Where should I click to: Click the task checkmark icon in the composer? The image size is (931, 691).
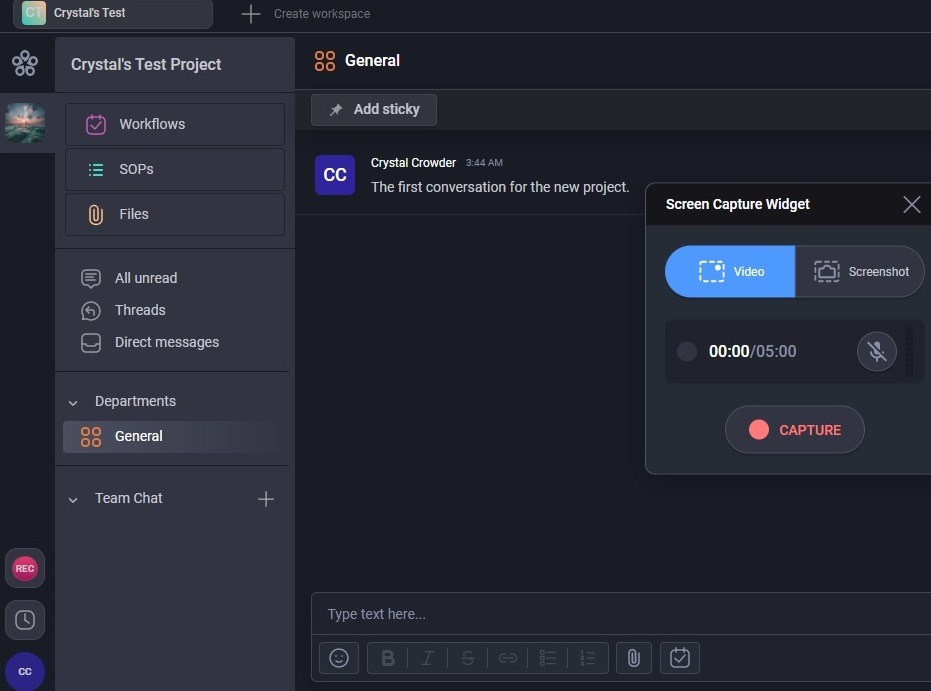pos(679,657)
